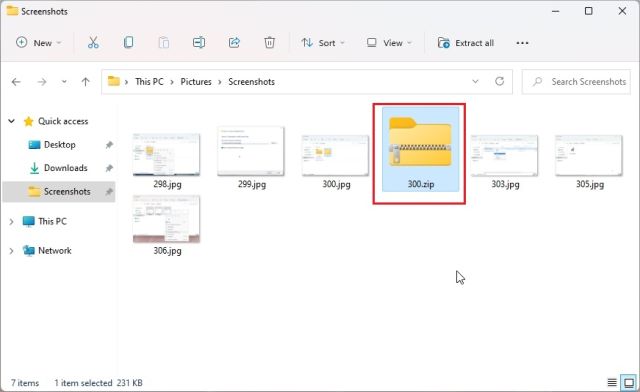Click the Search Screenshots box
The height and width of the screenshot is (392, 640).
(576, 82)
